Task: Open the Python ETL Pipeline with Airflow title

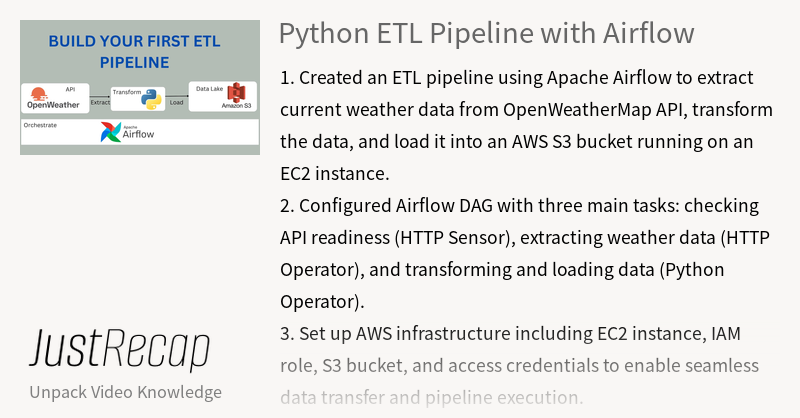Action: click(x=486, y=33)
